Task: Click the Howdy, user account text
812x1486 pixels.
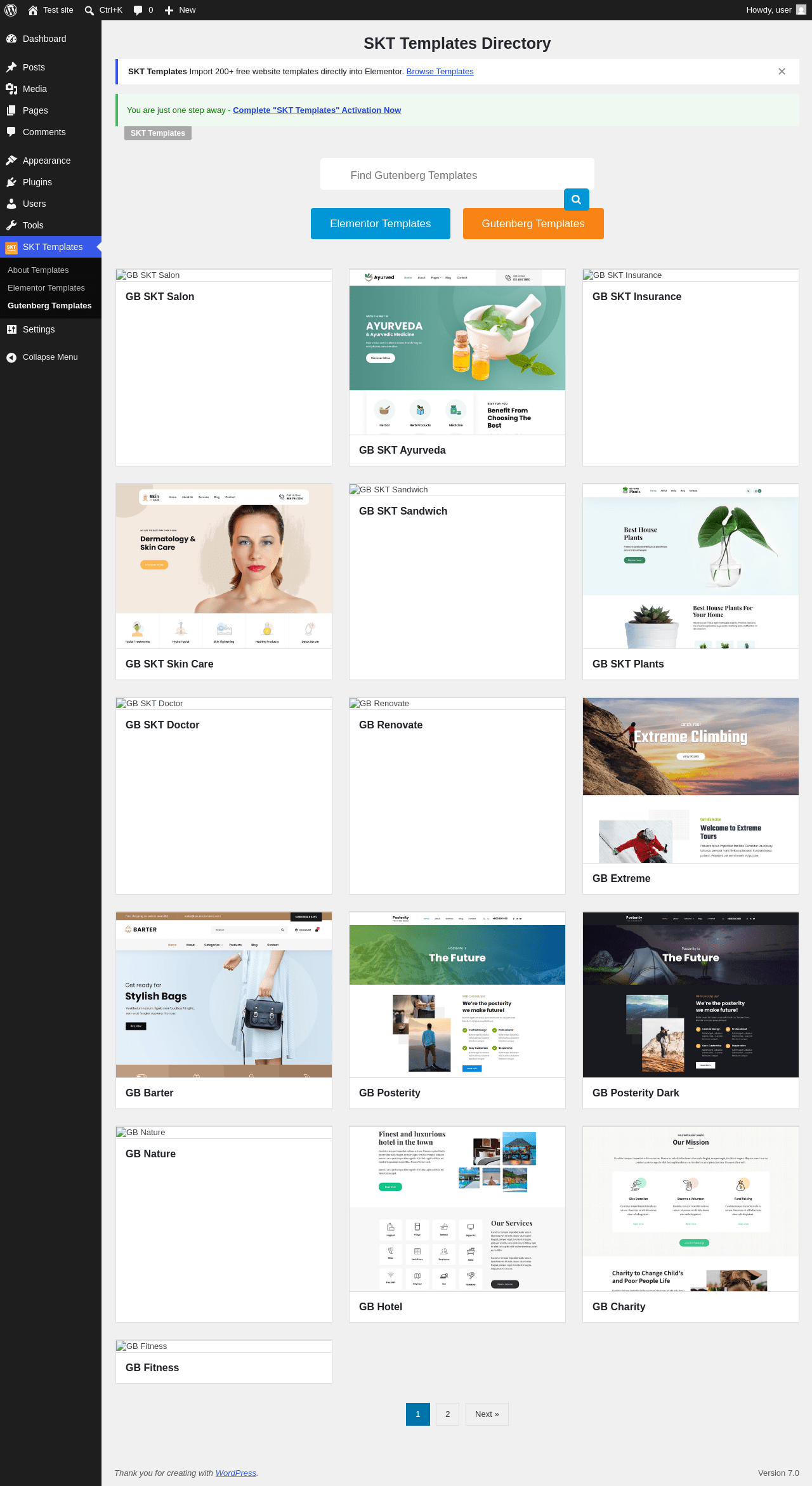Action: tap(769, 10)
